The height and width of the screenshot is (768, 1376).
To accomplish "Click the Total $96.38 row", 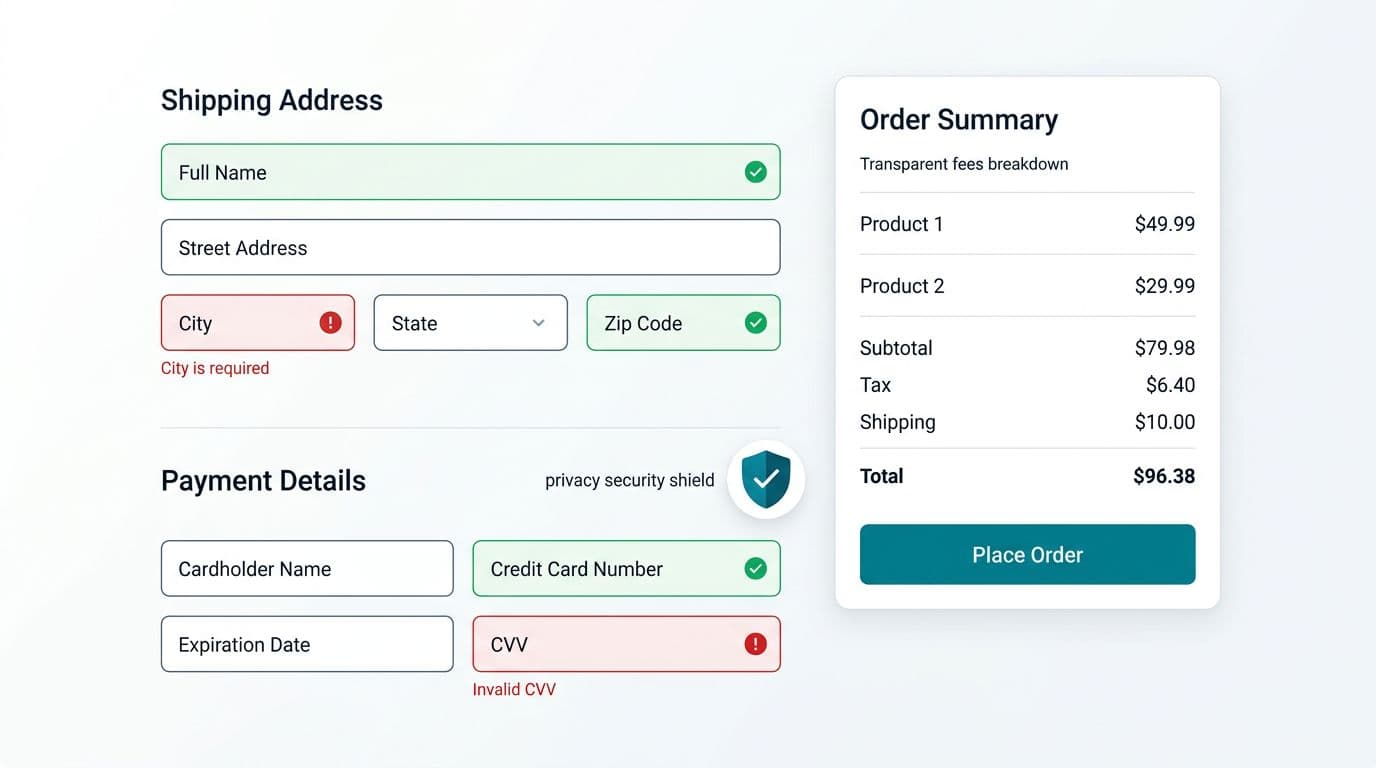I will point(1027,476).
